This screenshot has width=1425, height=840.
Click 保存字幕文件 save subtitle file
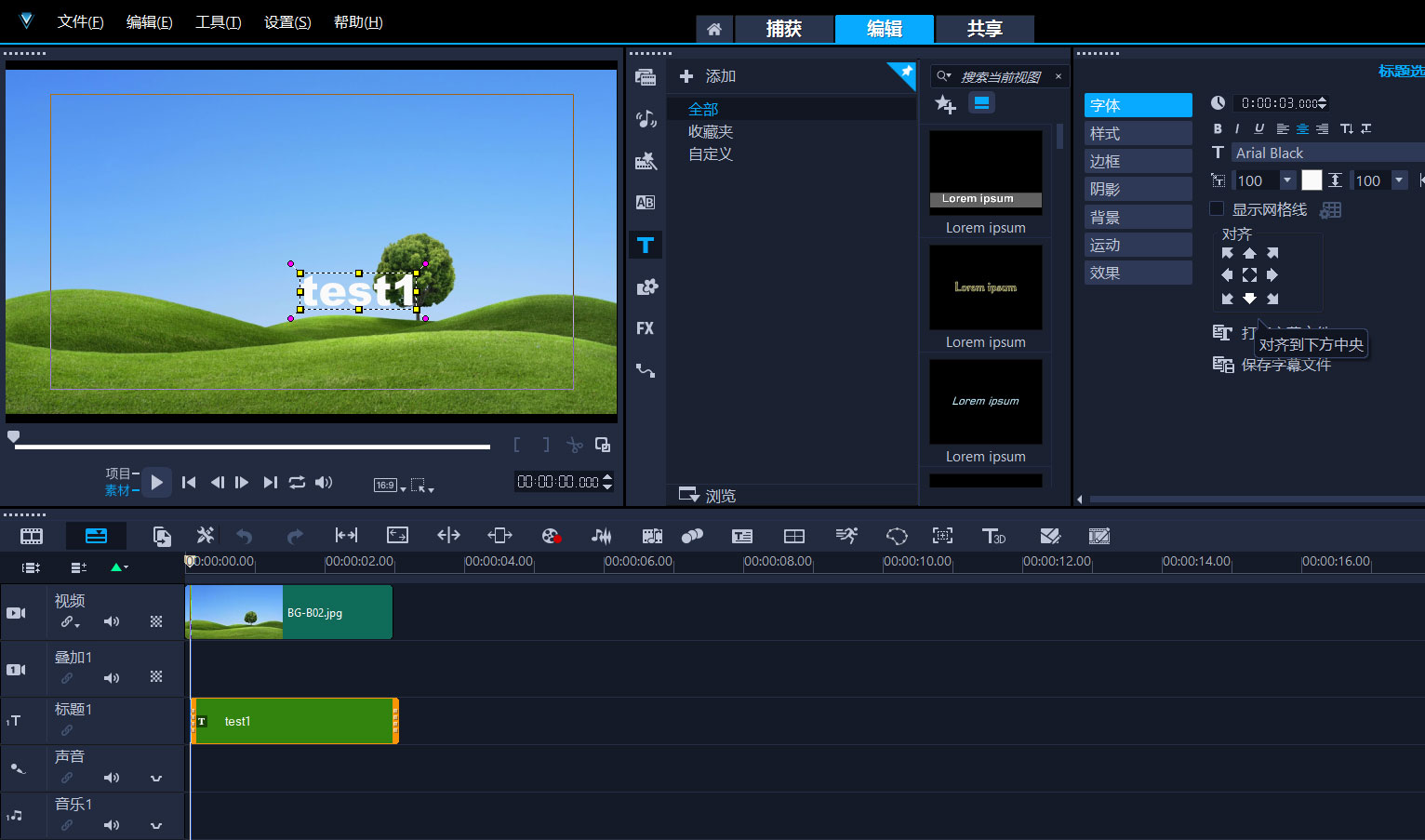tap(1272, 365)
